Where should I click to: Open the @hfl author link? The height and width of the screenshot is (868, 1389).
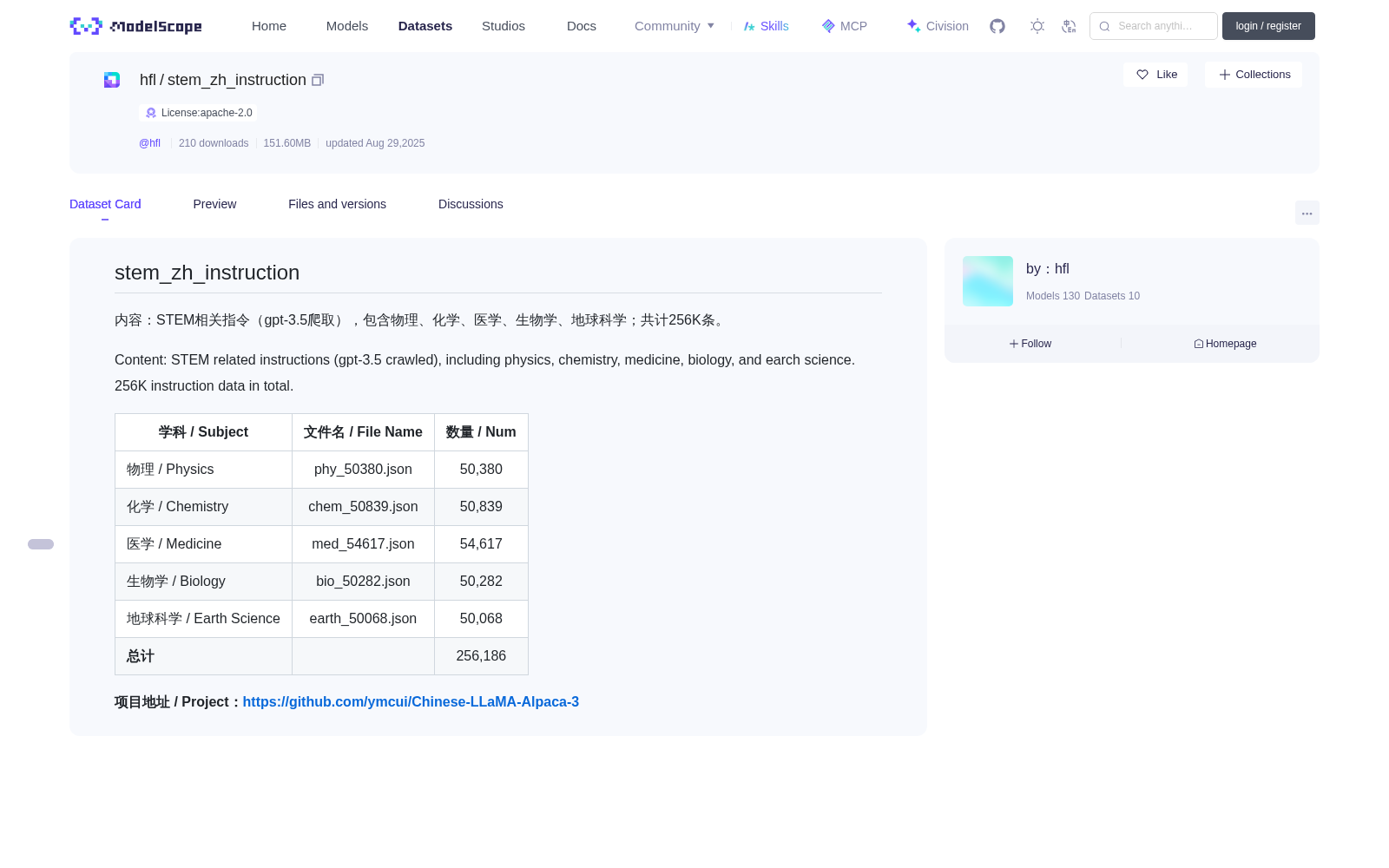click(x=149, y=143)
